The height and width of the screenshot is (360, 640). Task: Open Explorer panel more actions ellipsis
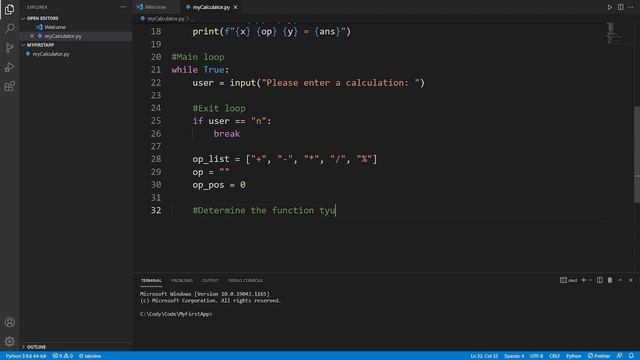[x=123, y=7]
